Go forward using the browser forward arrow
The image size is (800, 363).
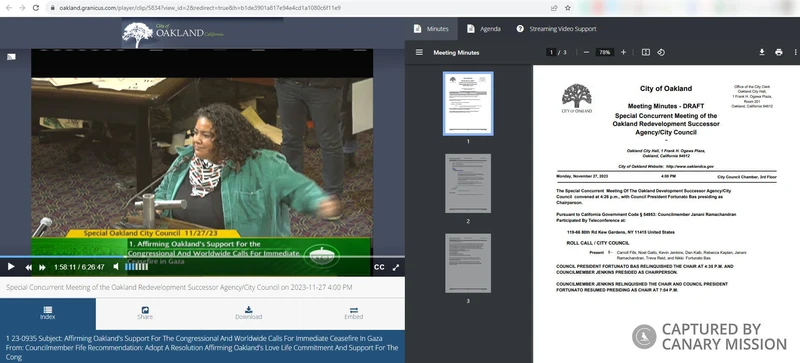[22, 8]
